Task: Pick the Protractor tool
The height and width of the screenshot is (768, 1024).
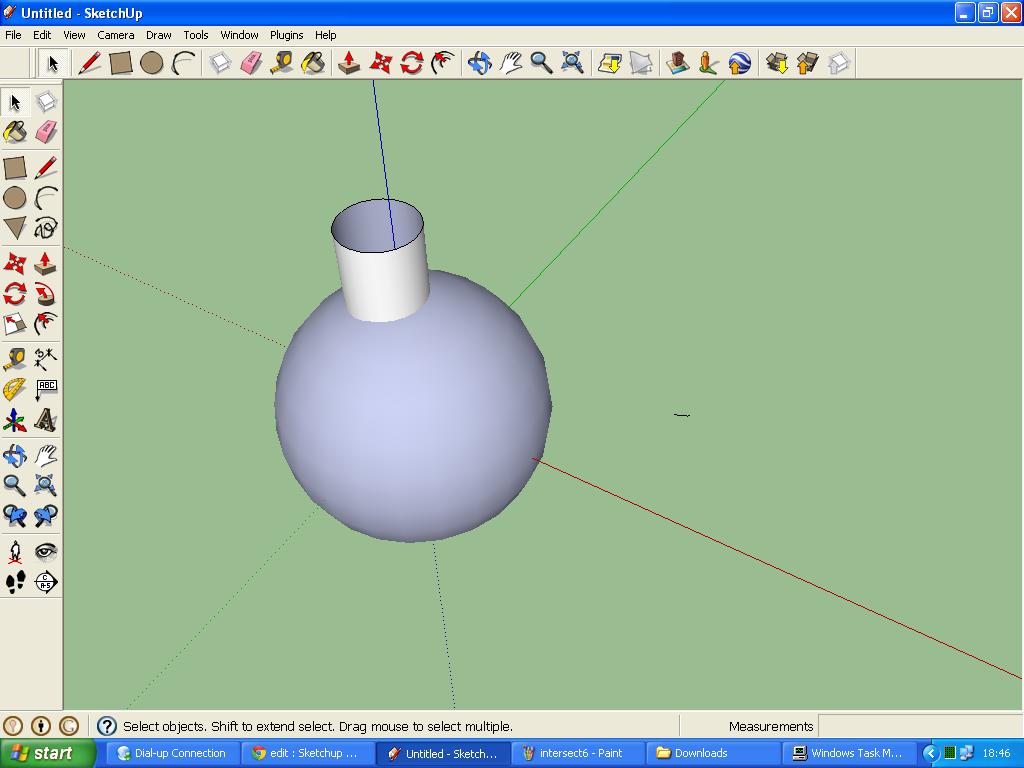Action: click(15, 389)
